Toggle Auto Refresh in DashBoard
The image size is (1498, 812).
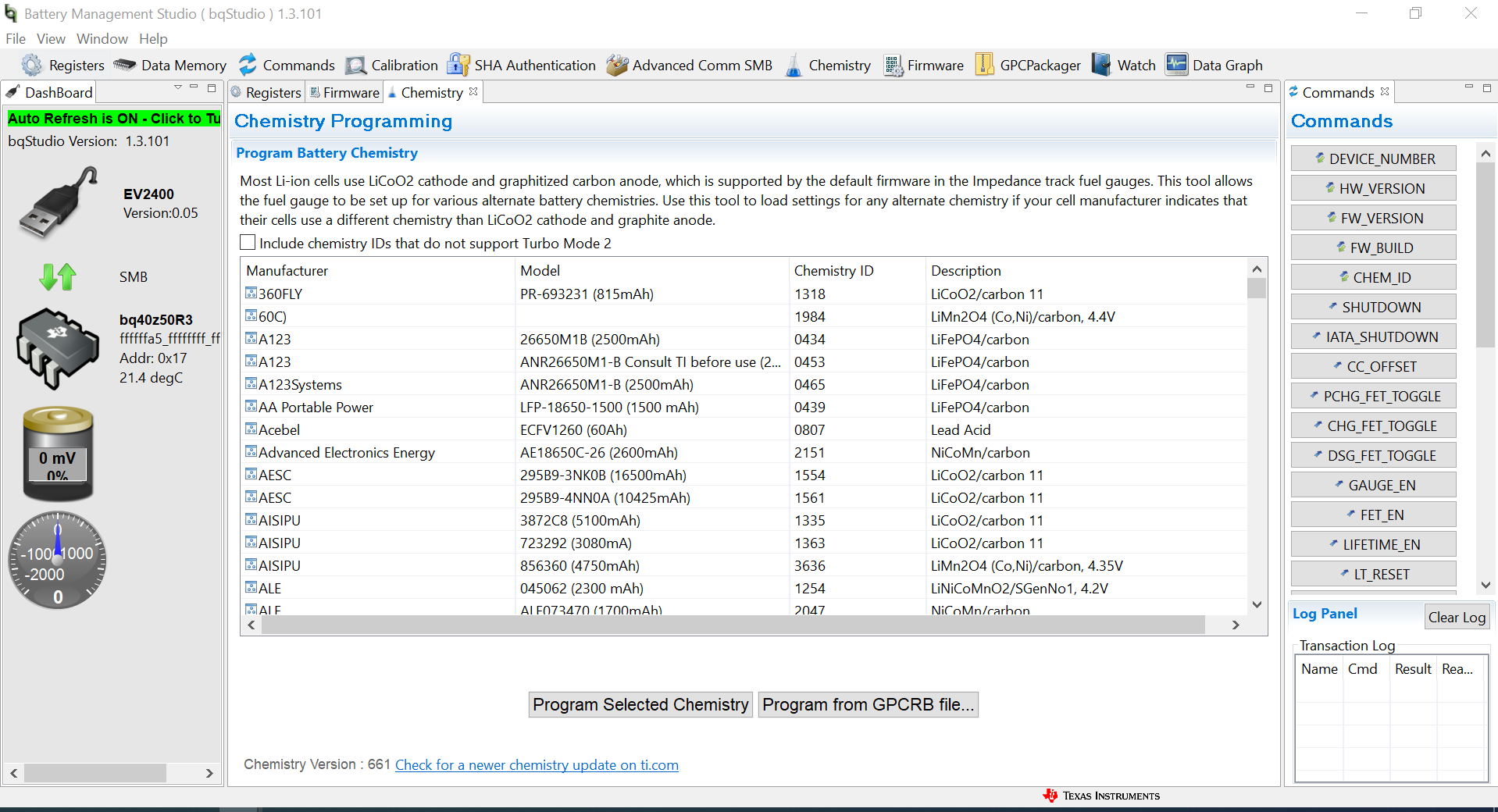[114, 119]
